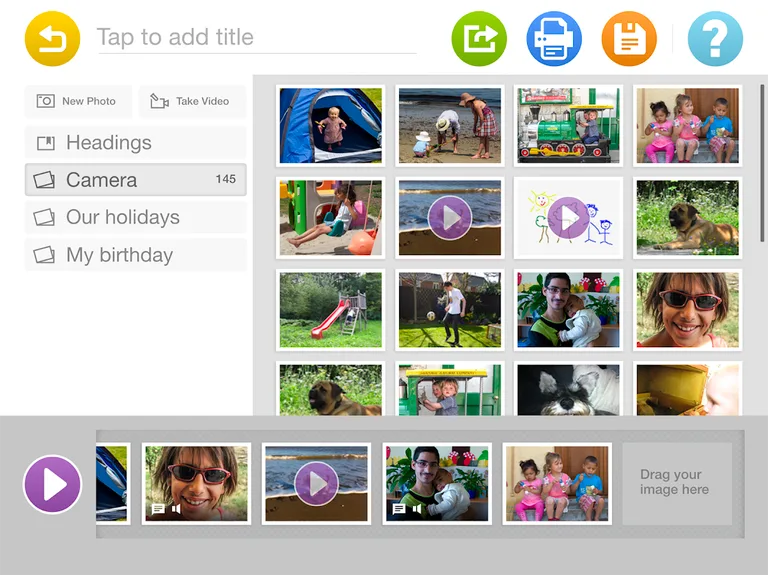The width and height of the screenshot is (768, 575).
Task: Click caption icon on sunglasses girl timeline photo
Action: coord(158,509)
